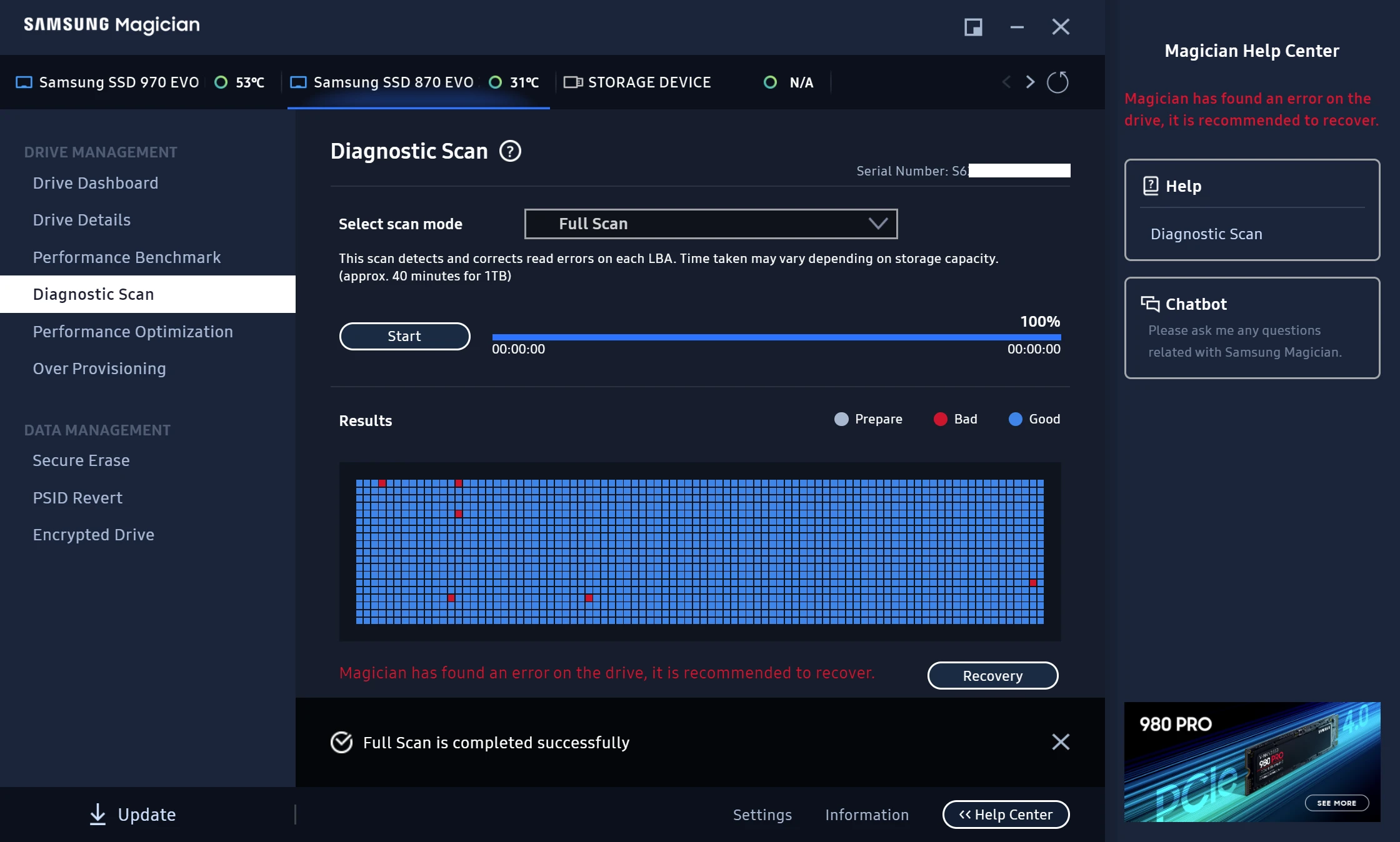Screen dimensions: 1400x842
Task: Switch to Samsung SSD 970 EVO tab
Action: 119,82
